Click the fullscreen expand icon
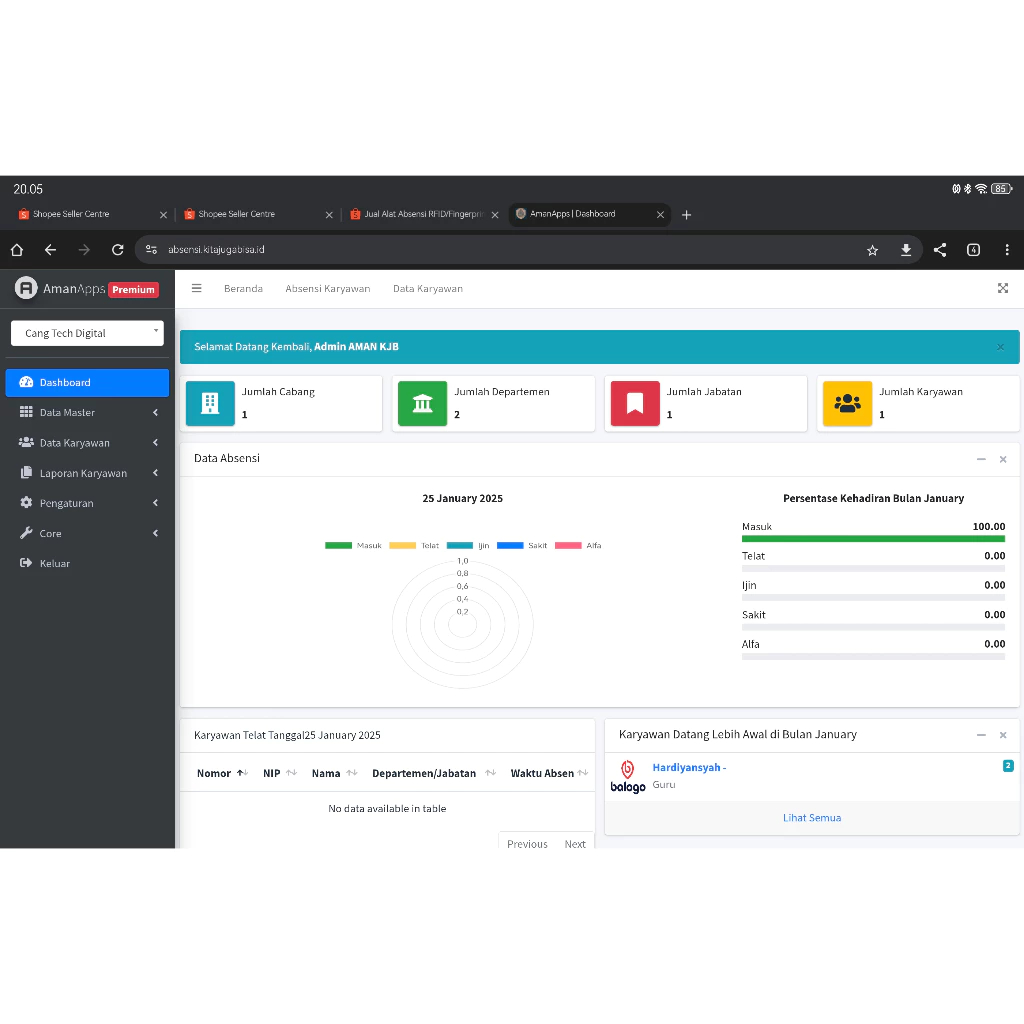Viewport: 1024px width, 1024px height. point(1002,288)
